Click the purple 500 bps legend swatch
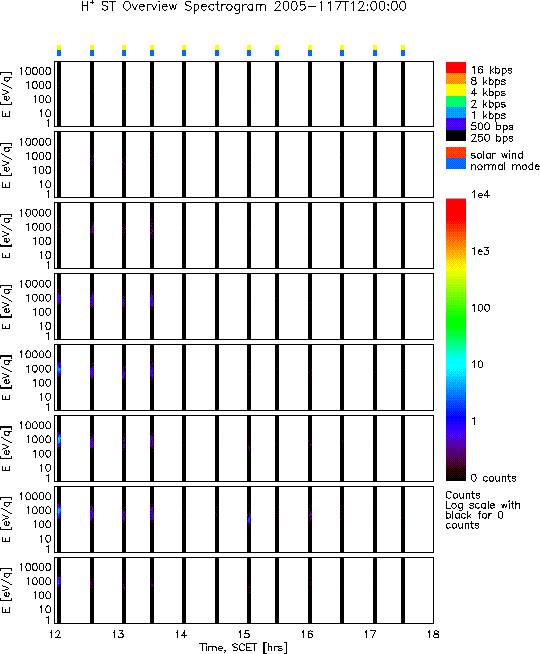The width and height of the screenshot is (540, 654). (456, 124)
